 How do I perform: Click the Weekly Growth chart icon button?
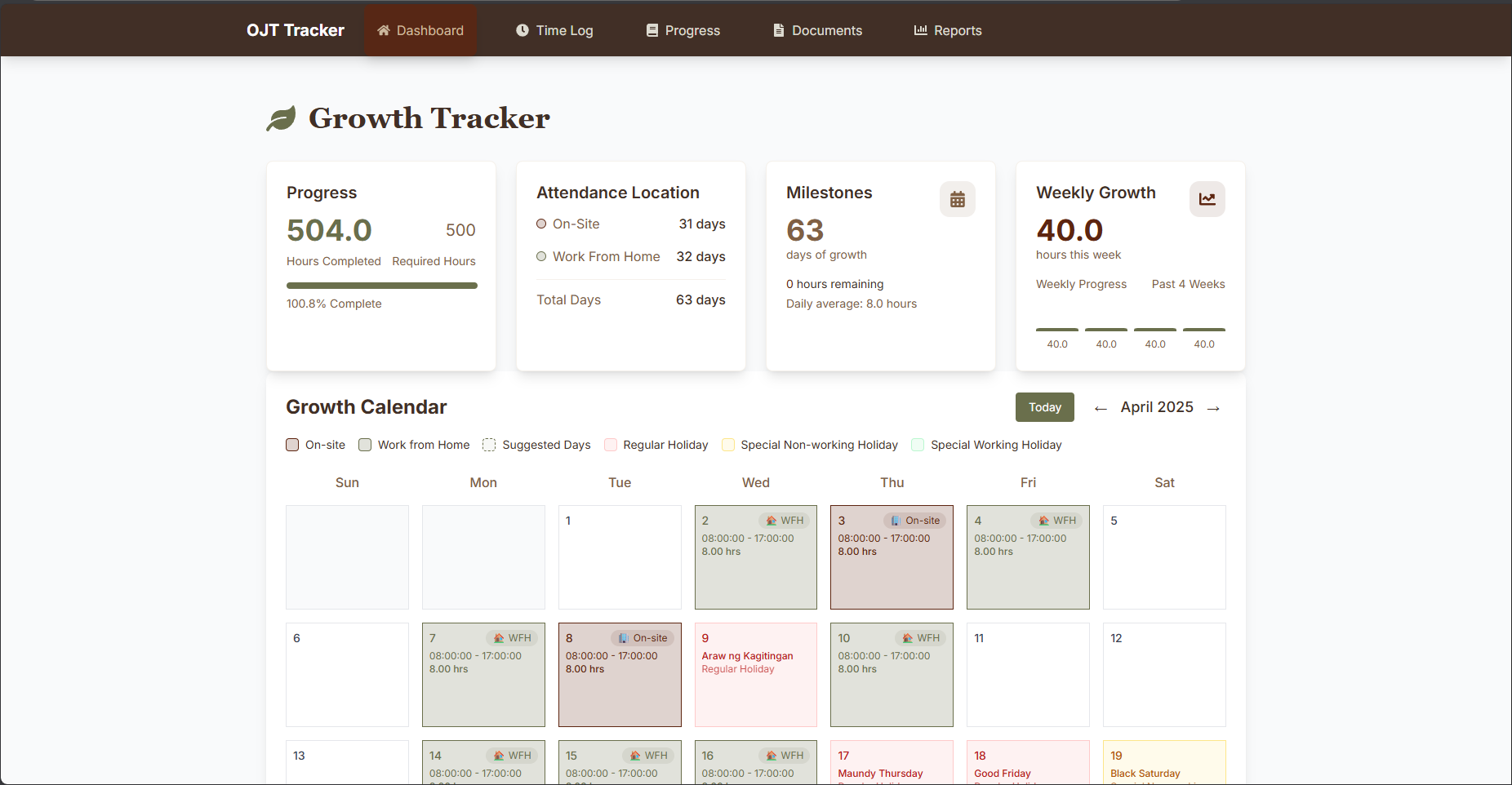click(x=1207, y=199)
